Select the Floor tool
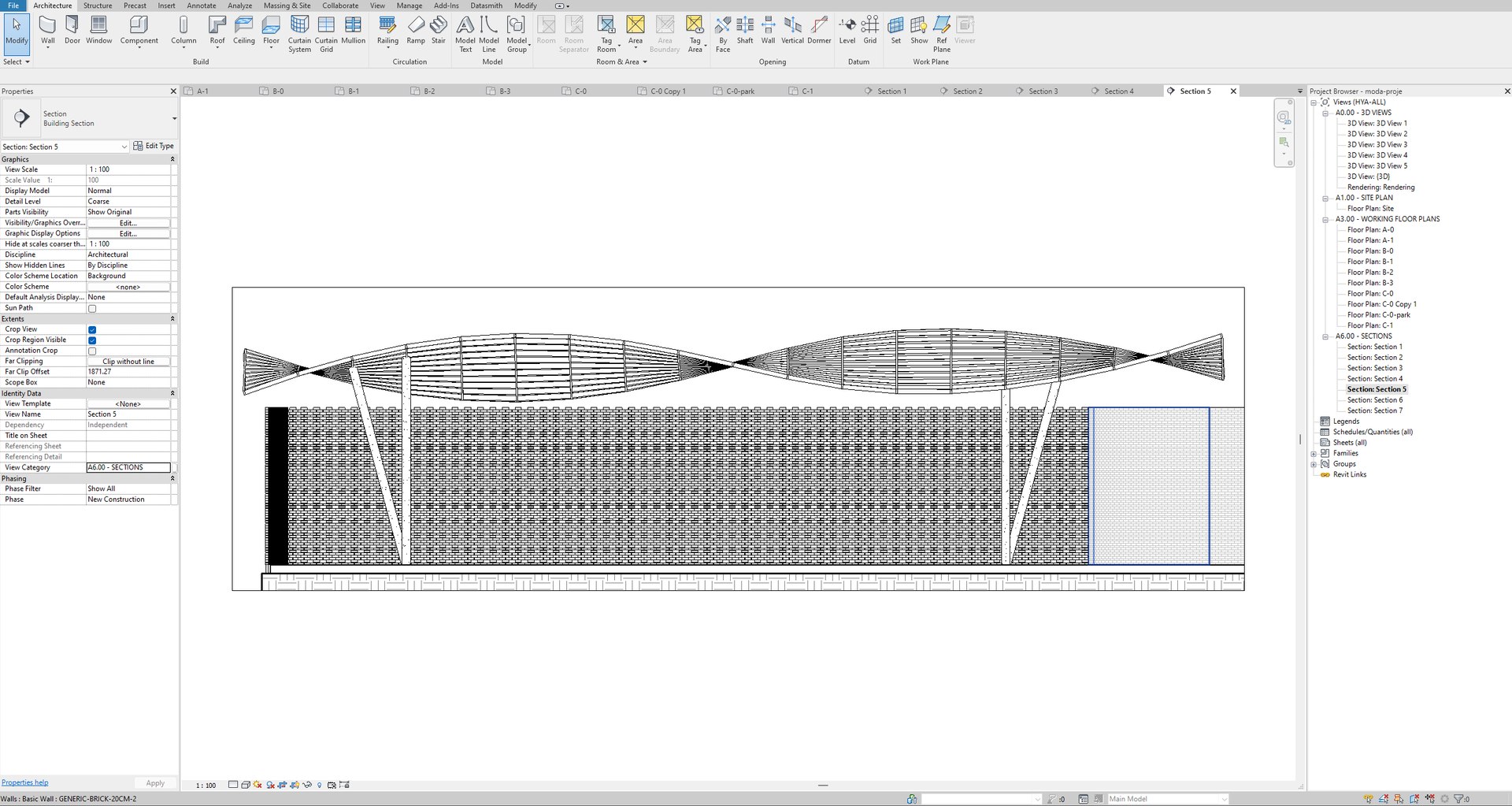The height and width of the screenshot is (806, 1512). pos(271,32)
